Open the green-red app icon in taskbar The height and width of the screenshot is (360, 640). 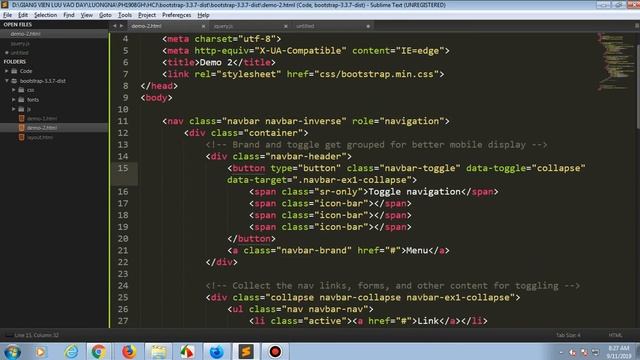coord(187,351)
